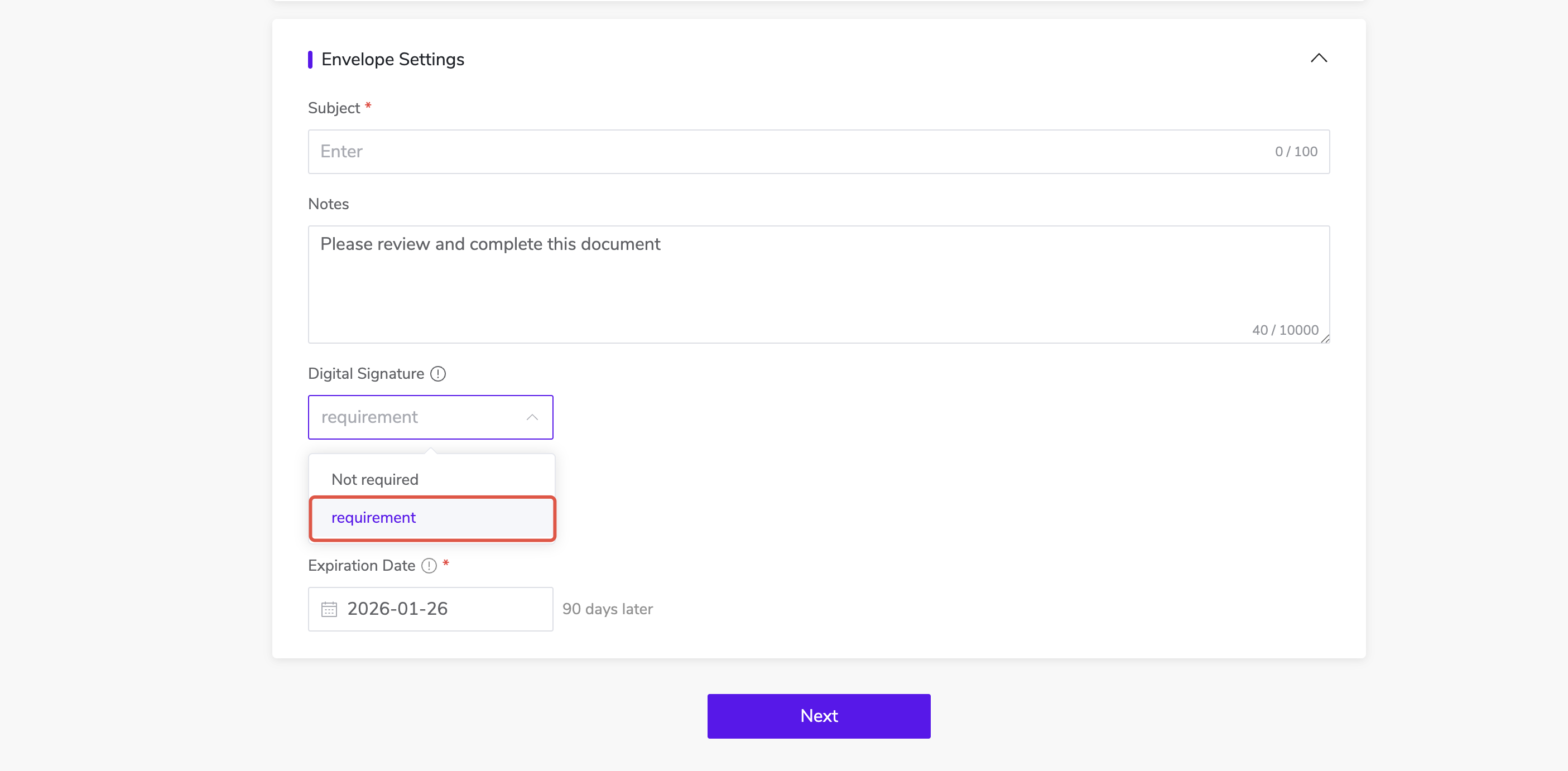Click the Expiration Date label text
Image resolution: width=1568 pixels, height=771 pixels.
[x=362, y=565]
